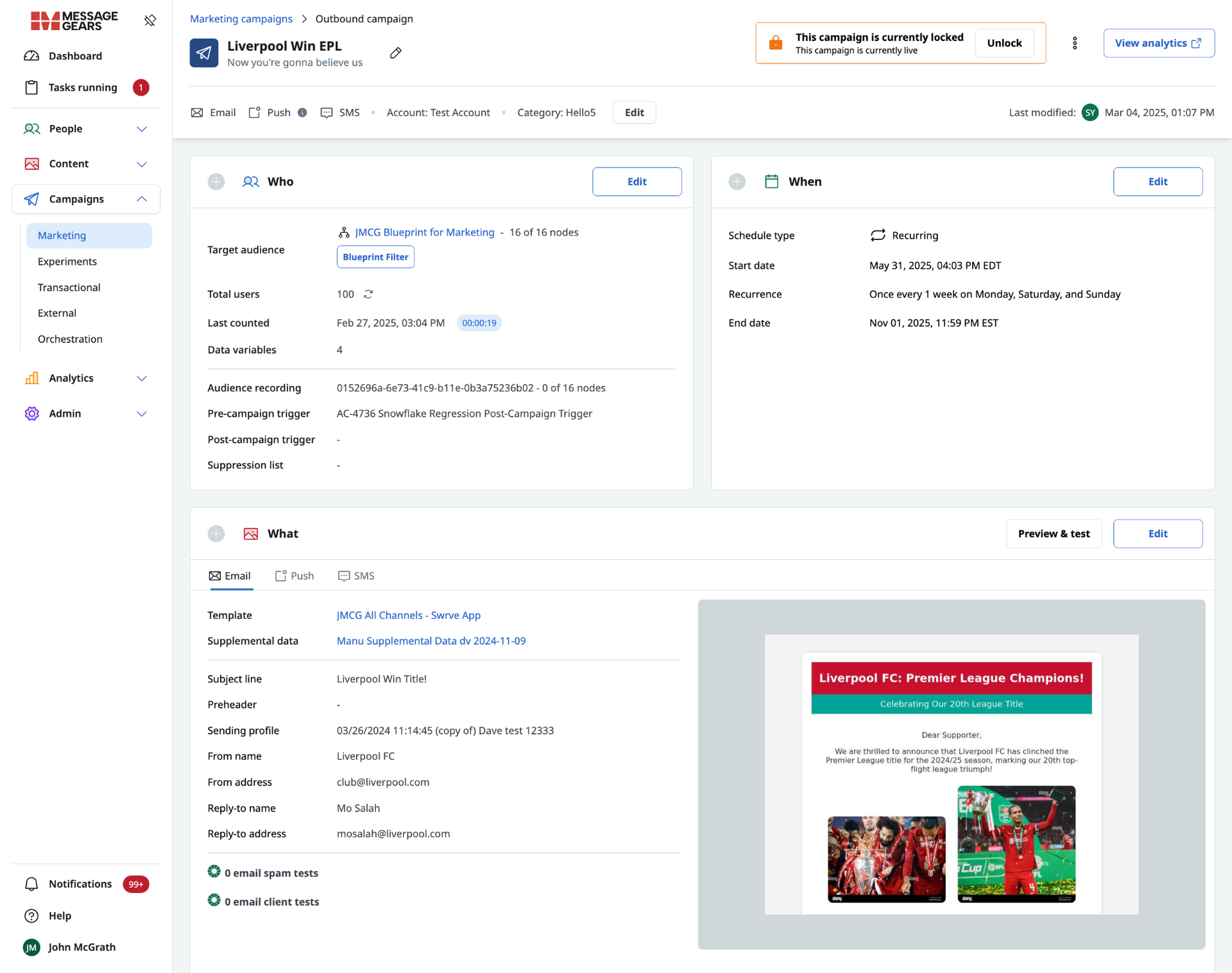The width and height of the screenshot is (1232, 973).
Task: Click the Recurring schedule icon
Action: (x=878, y=235)
